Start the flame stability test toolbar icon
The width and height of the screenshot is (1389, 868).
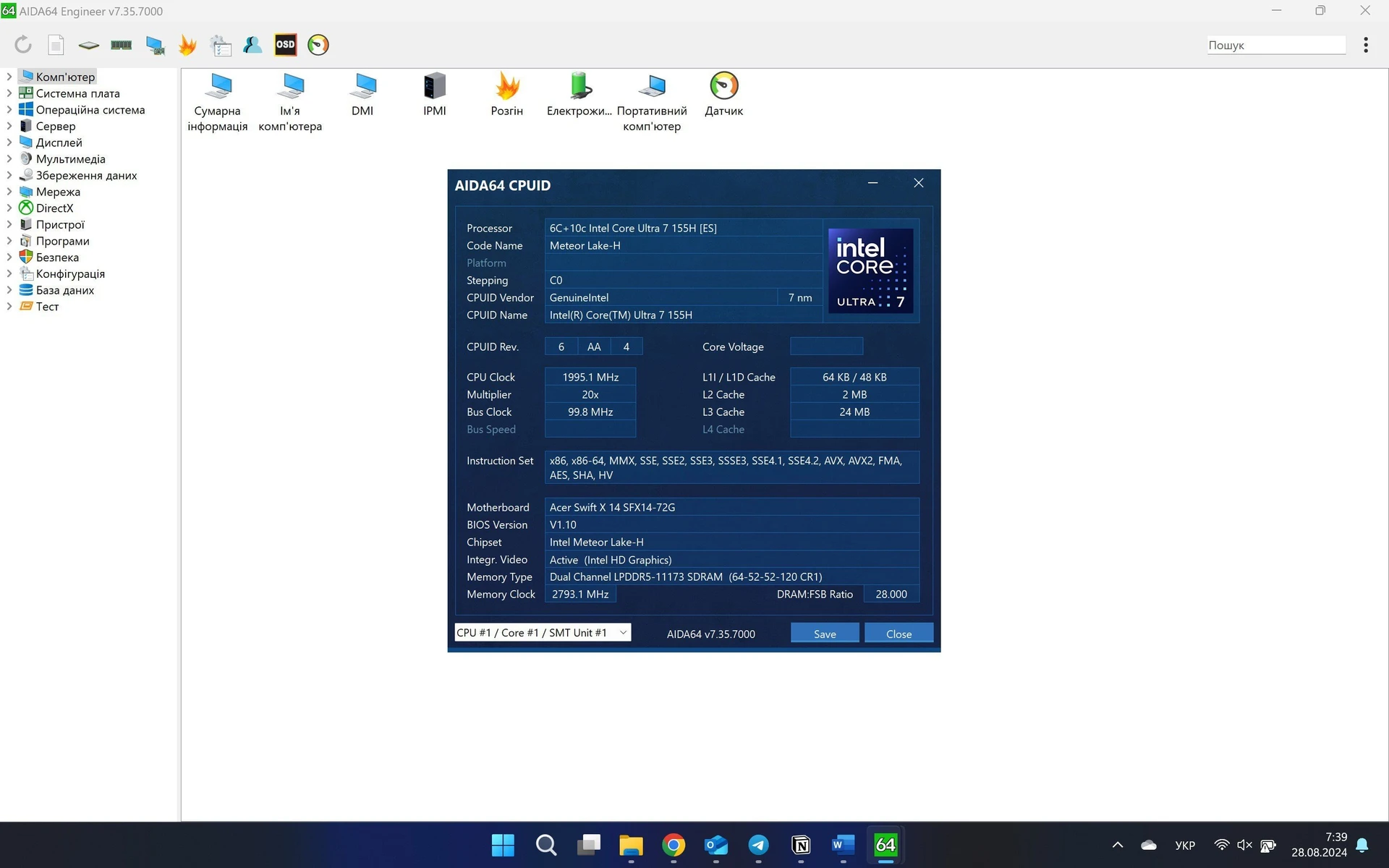(187, 45)
